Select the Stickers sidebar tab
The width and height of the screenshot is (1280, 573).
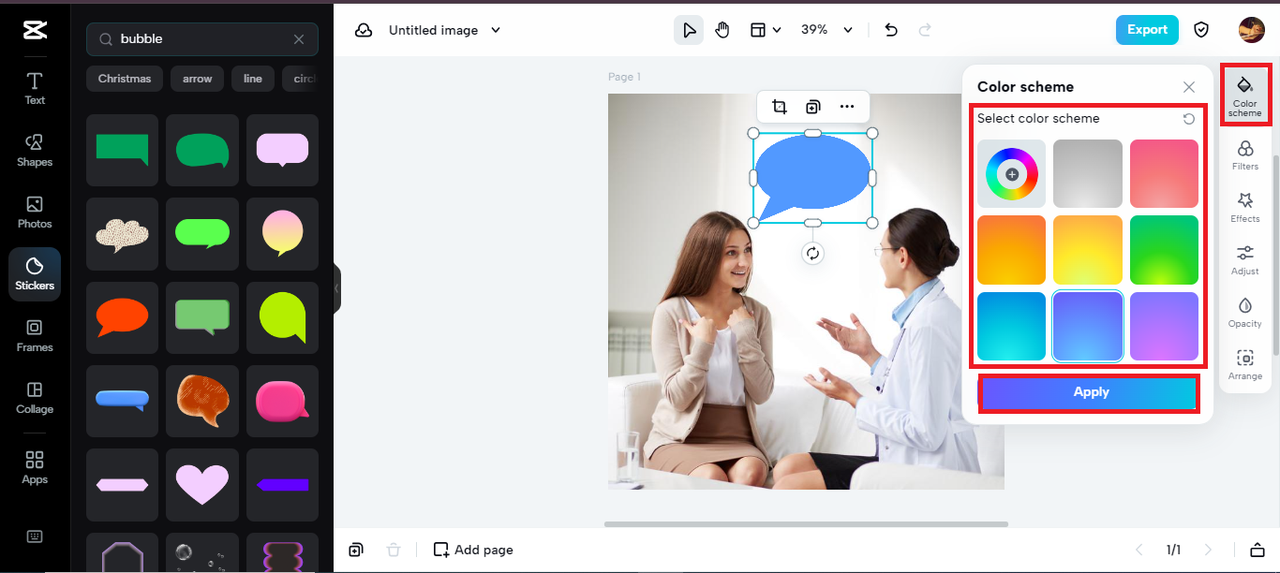coord(35,274)
